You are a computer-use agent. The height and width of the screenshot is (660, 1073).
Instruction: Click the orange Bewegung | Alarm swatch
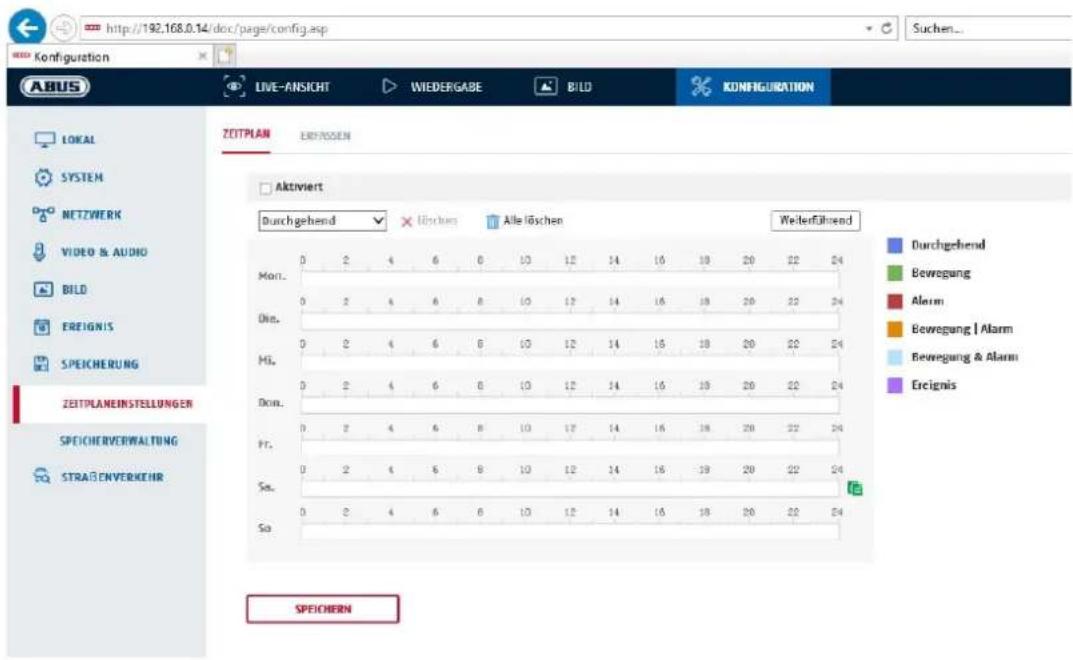click(894, 329)
